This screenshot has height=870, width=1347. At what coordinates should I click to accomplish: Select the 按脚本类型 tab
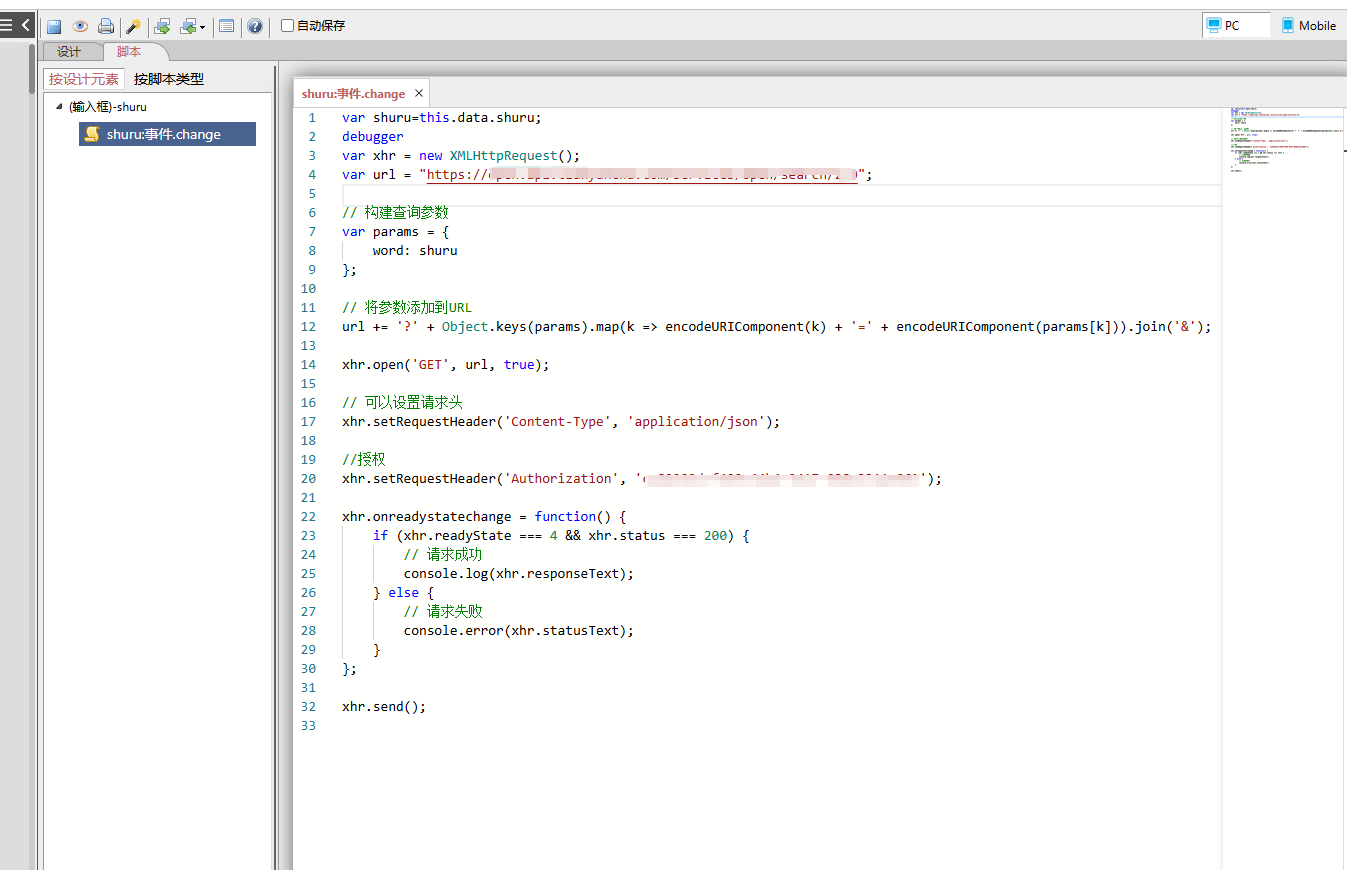pos(169,79)
